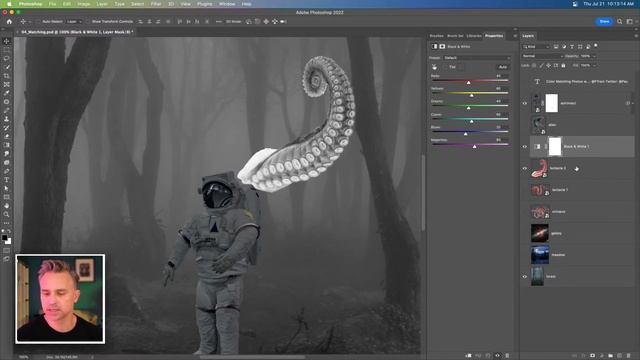Click the layer mask icon in Properties
The image size is (640, 360).
[x=442, y=47]
